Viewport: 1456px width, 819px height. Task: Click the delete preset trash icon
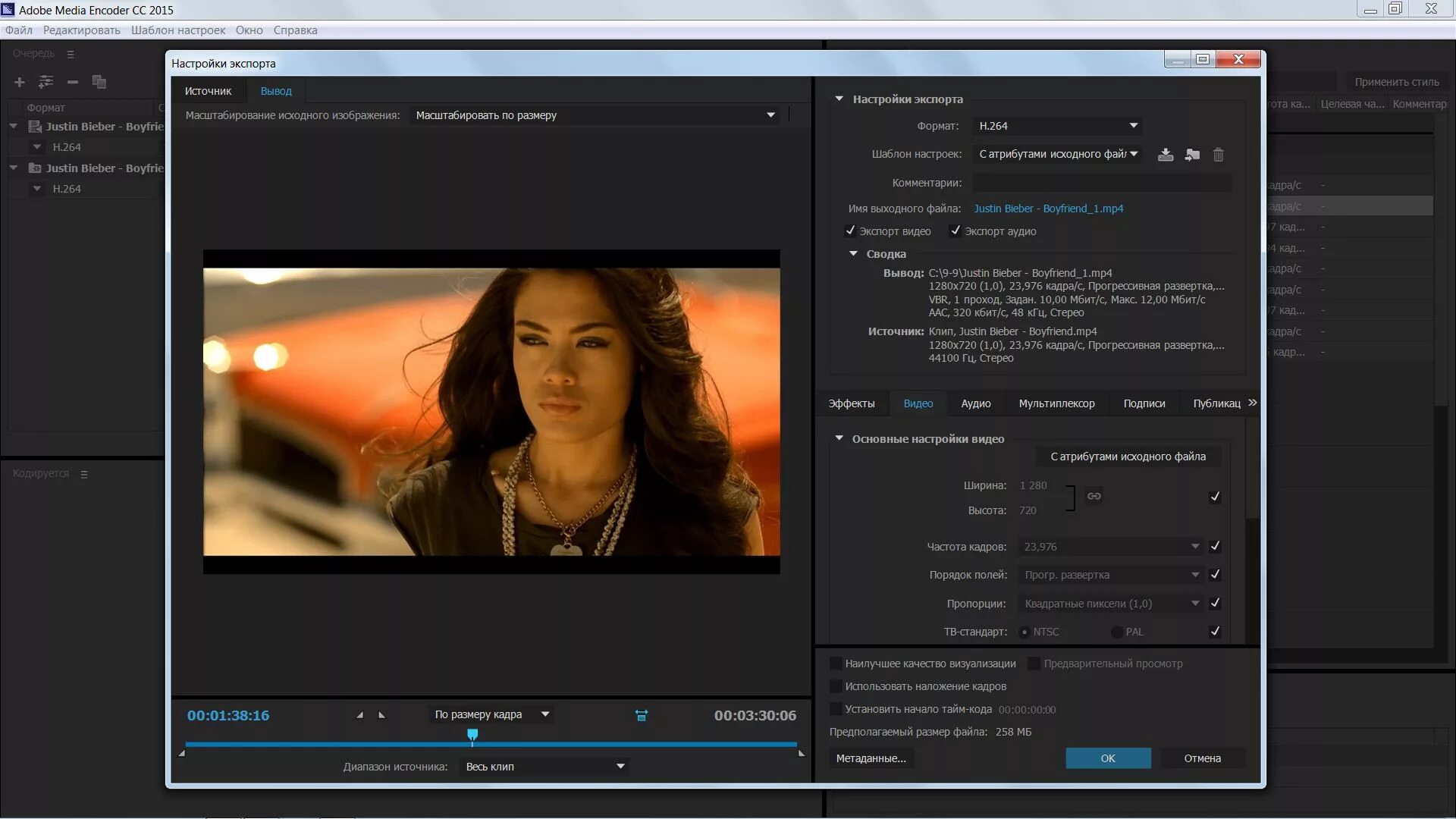(x=1219, y=155)
